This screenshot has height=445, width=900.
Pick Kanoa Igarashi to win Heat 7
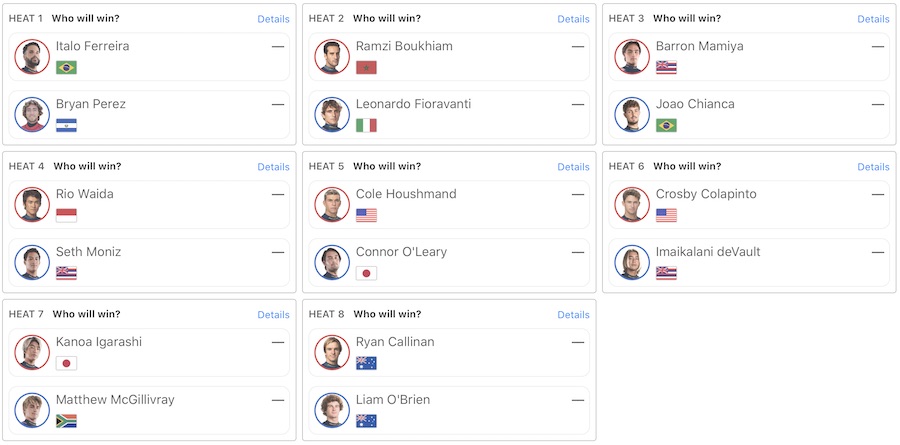[150, 352]
